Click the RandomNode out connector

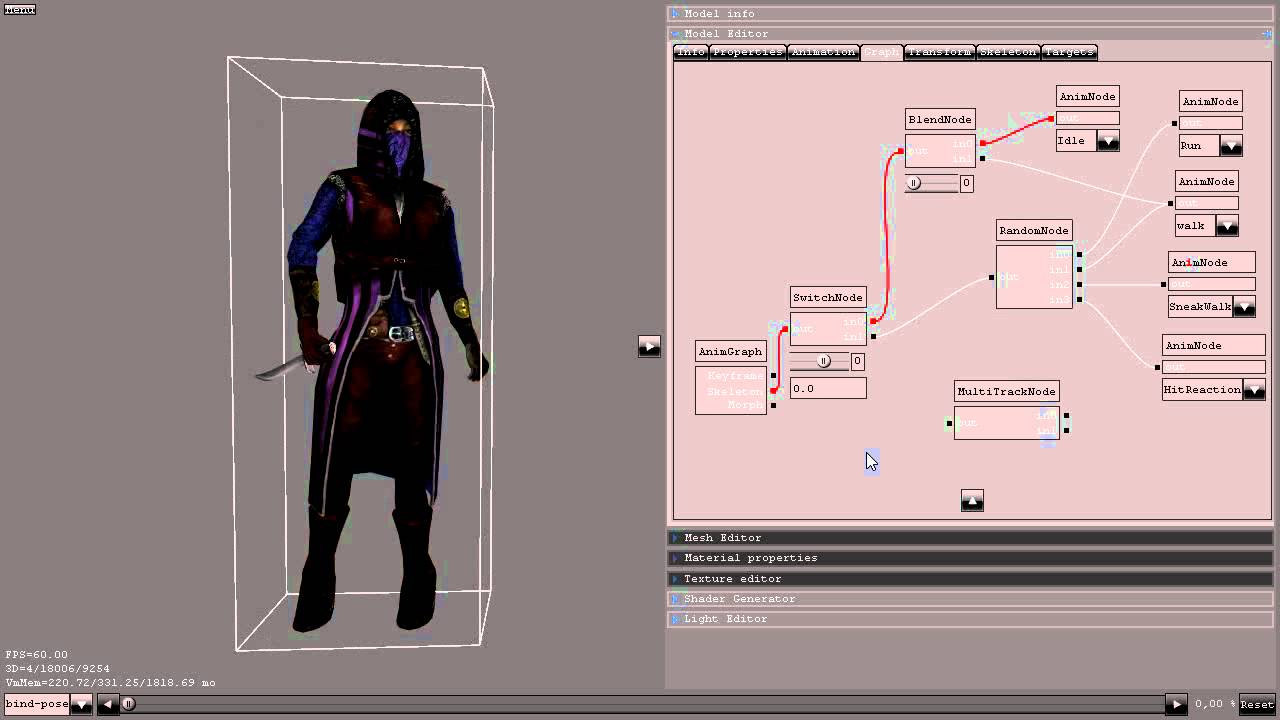point(991,277)
